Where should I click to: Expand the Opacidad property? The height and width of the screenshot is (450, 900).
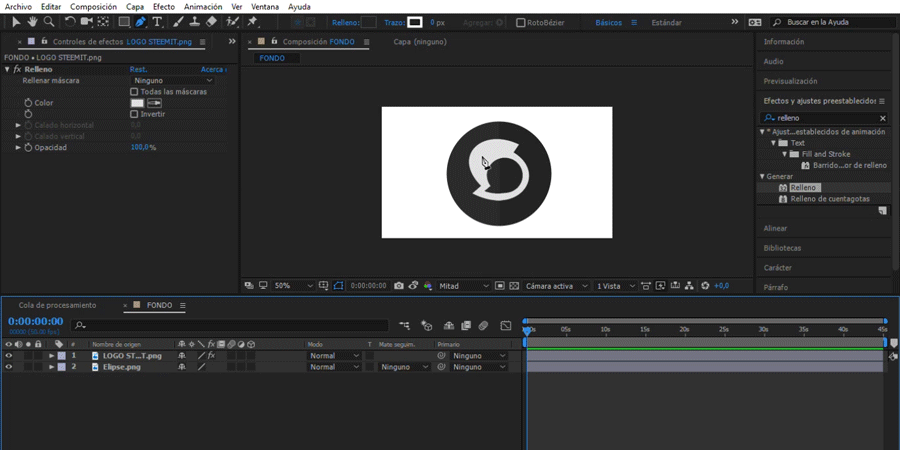(x=18, y=147)
